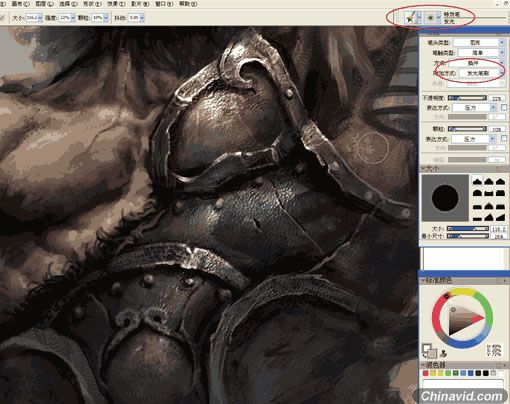510x404 pixels.
Task: Open the 标准颜色 Colors panel options arrow
Action: (506, 281)
